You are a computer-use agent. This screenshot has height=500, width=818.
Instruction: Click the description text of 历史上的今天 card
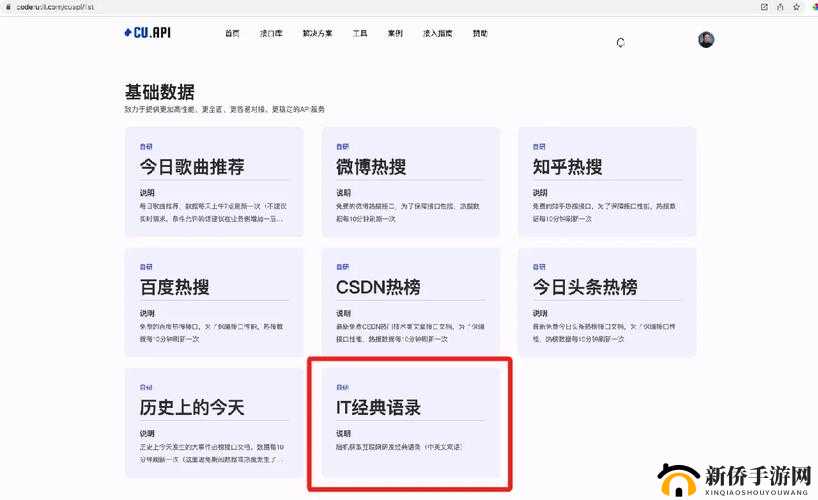(212, 453)
